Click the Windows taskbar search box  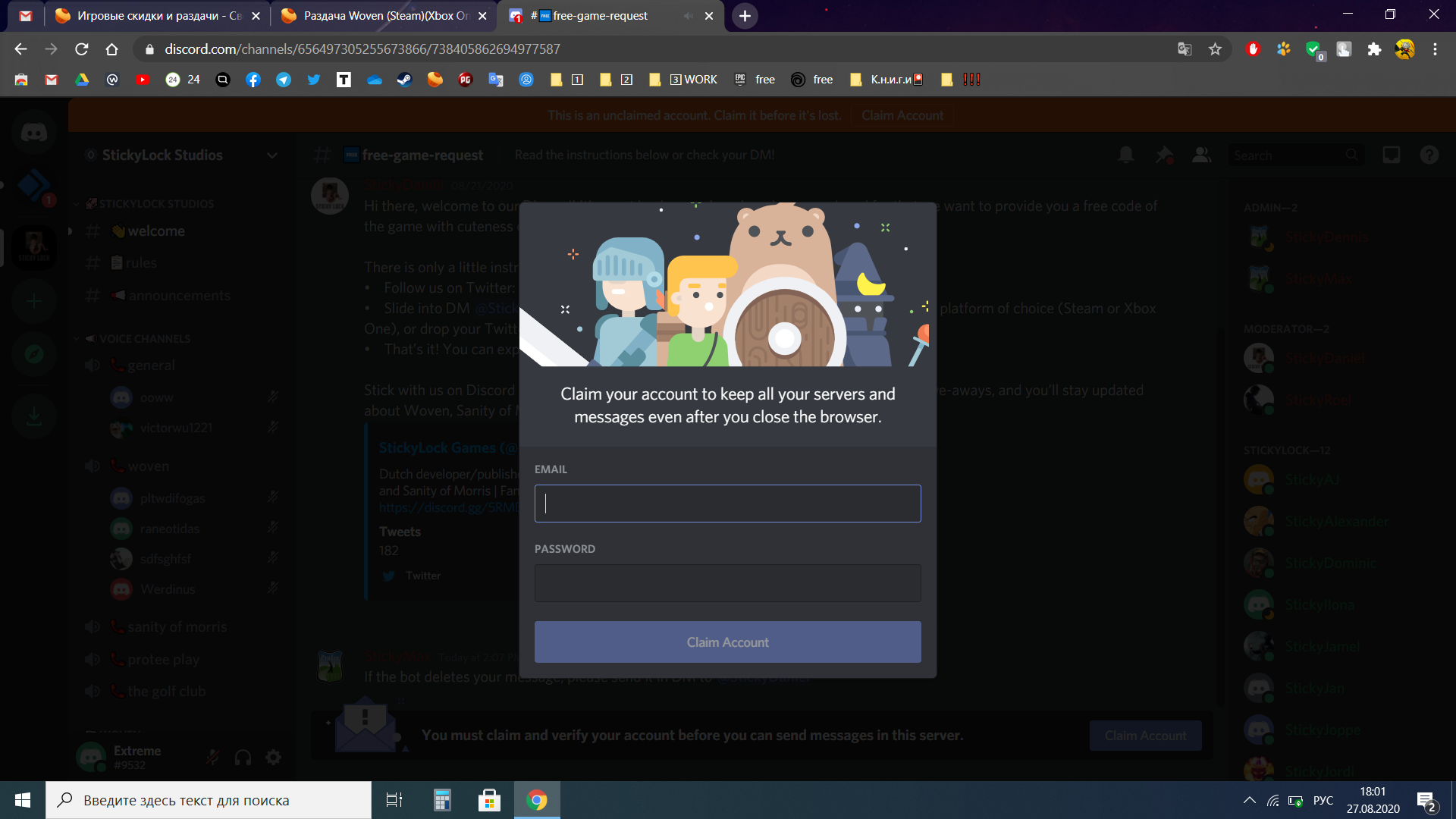coord(209,800)
